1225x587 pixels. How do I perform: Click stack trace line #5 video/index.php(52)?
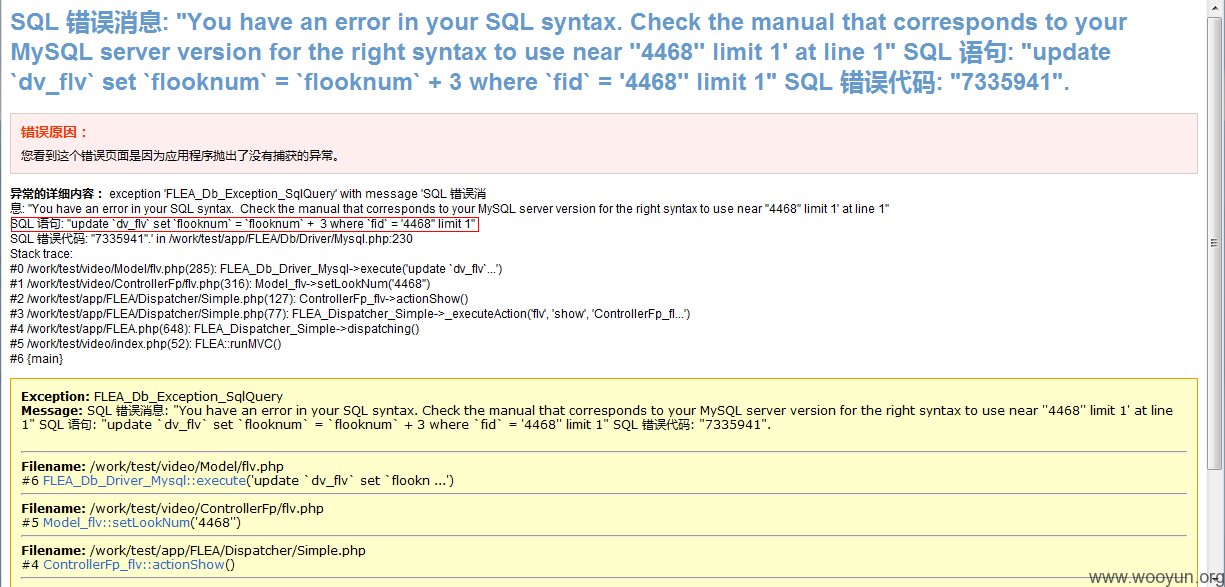point(146,344)
